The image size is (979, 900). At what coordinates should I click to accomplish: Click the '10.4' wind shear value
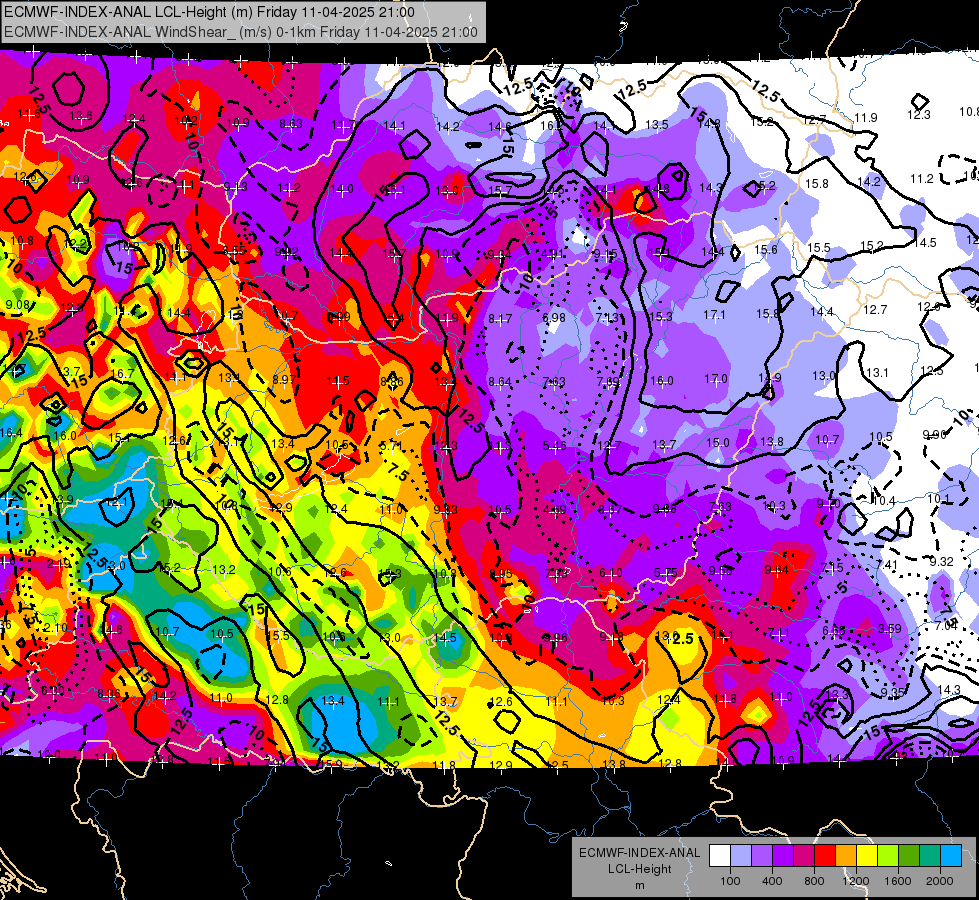pyautogui.click(x=884, y=500)
